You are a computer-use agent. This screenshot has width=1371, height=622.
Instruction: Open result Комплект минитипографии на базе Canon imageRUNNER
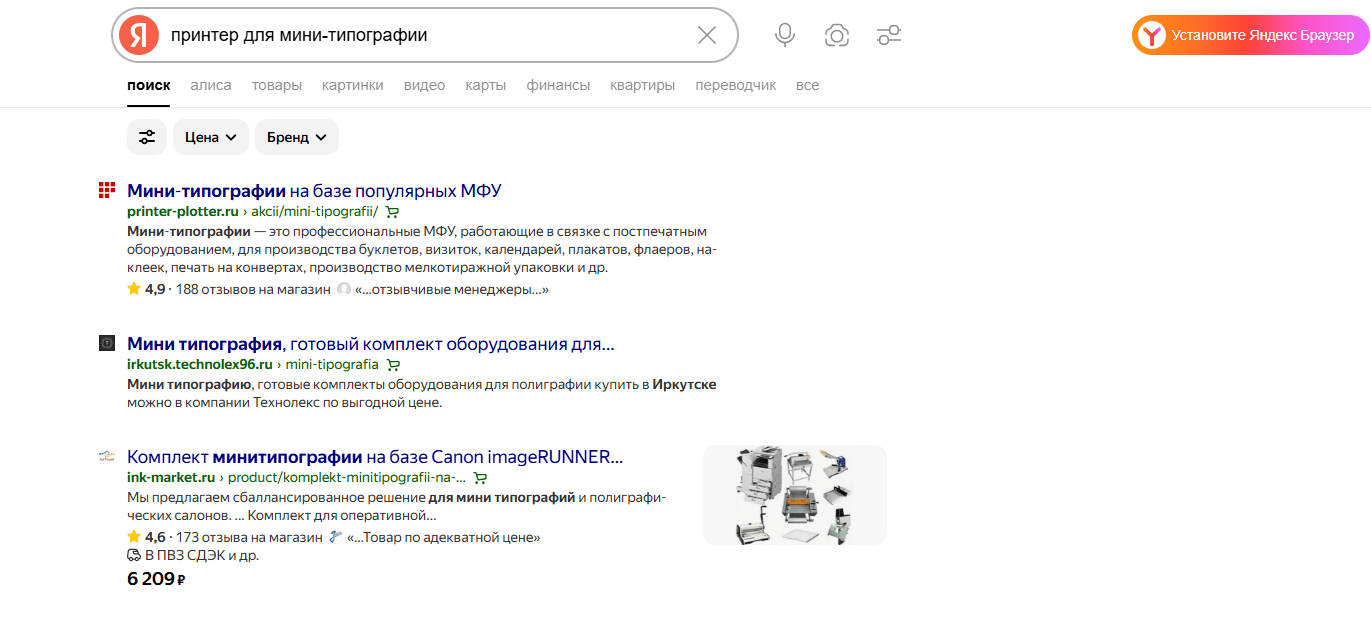tap(375, 457)
